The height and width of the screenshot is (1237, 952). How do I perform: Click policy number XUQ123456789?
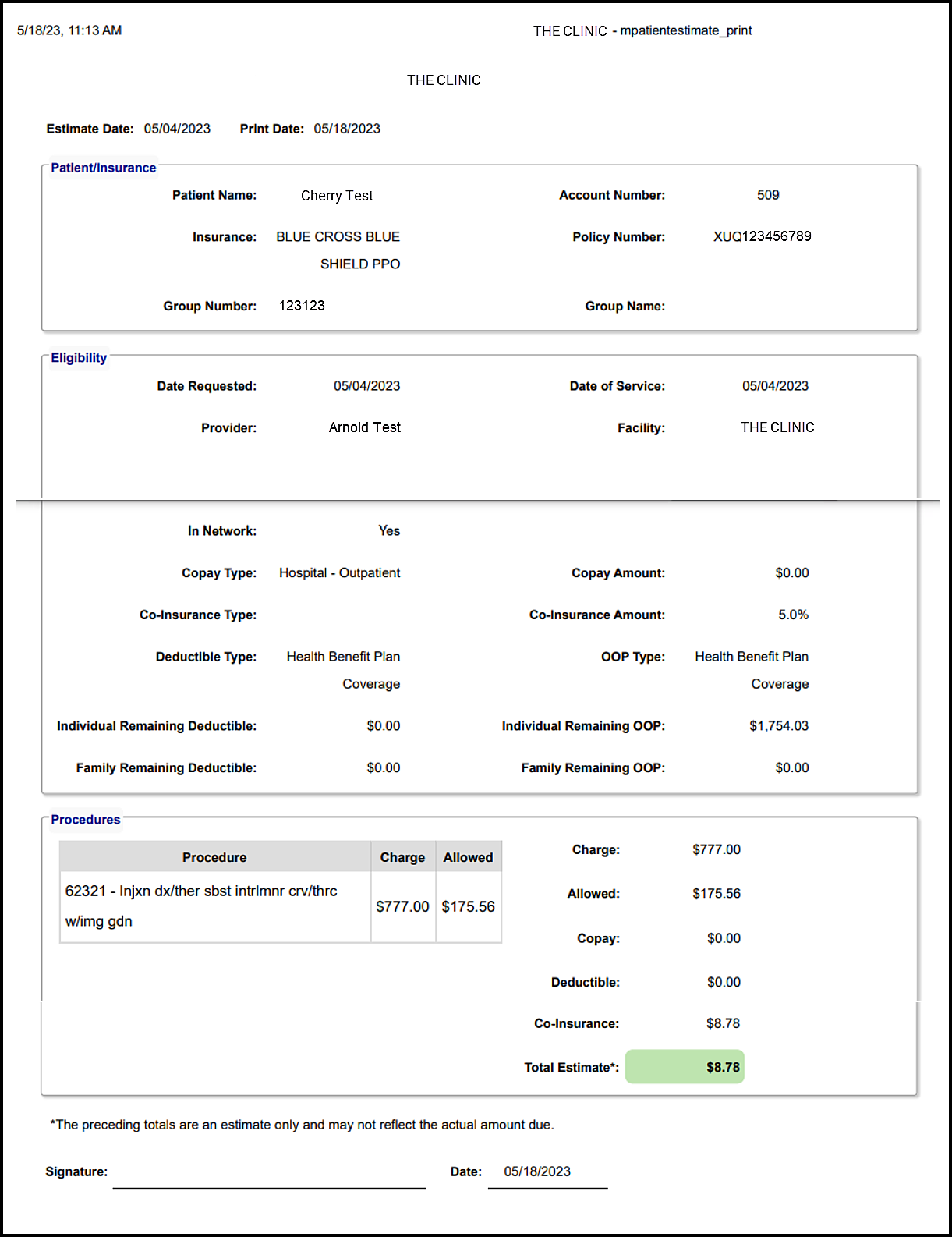(x=762, y=236)
